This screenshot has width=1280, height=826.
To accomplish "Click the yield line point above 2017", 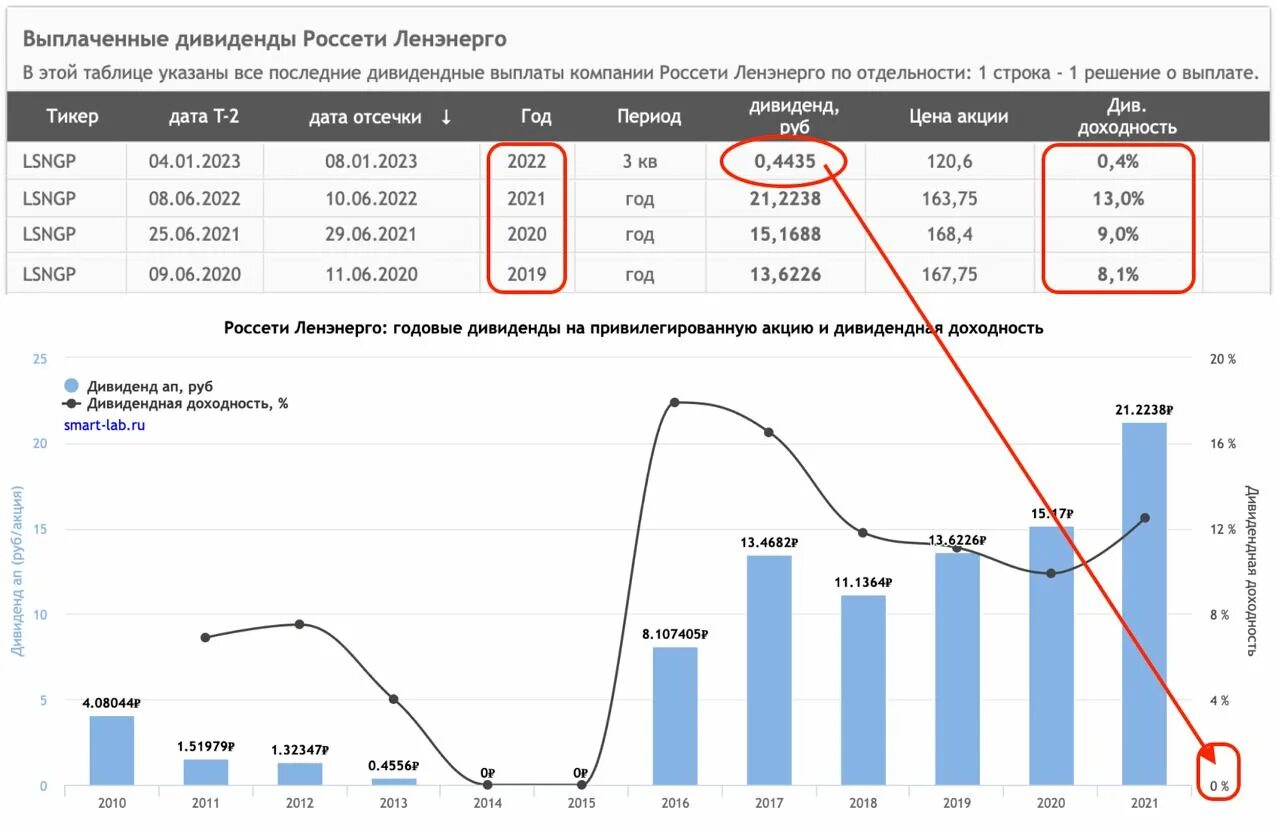I will point(769,432).
